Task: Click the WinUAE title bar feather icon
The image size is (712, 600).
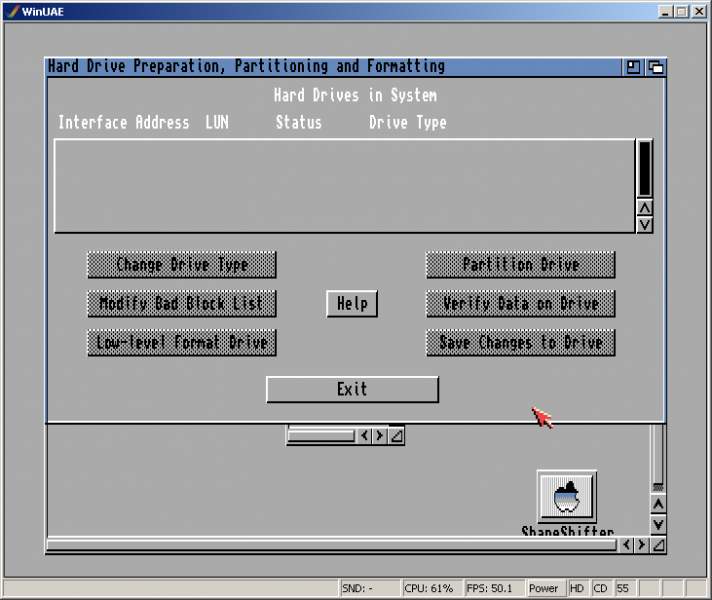Action: click(x=11, y=11)
